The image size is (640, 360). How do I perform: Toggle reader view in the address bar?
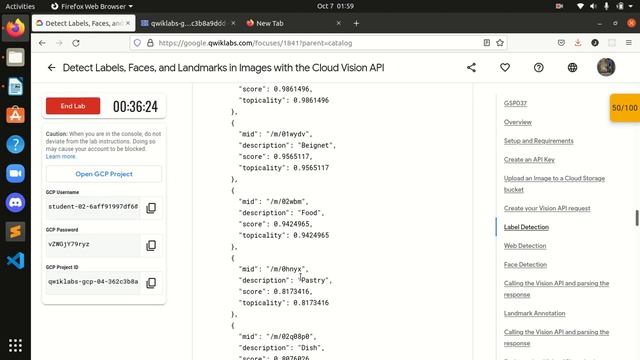pyautogui.click(x=487, y=43)
